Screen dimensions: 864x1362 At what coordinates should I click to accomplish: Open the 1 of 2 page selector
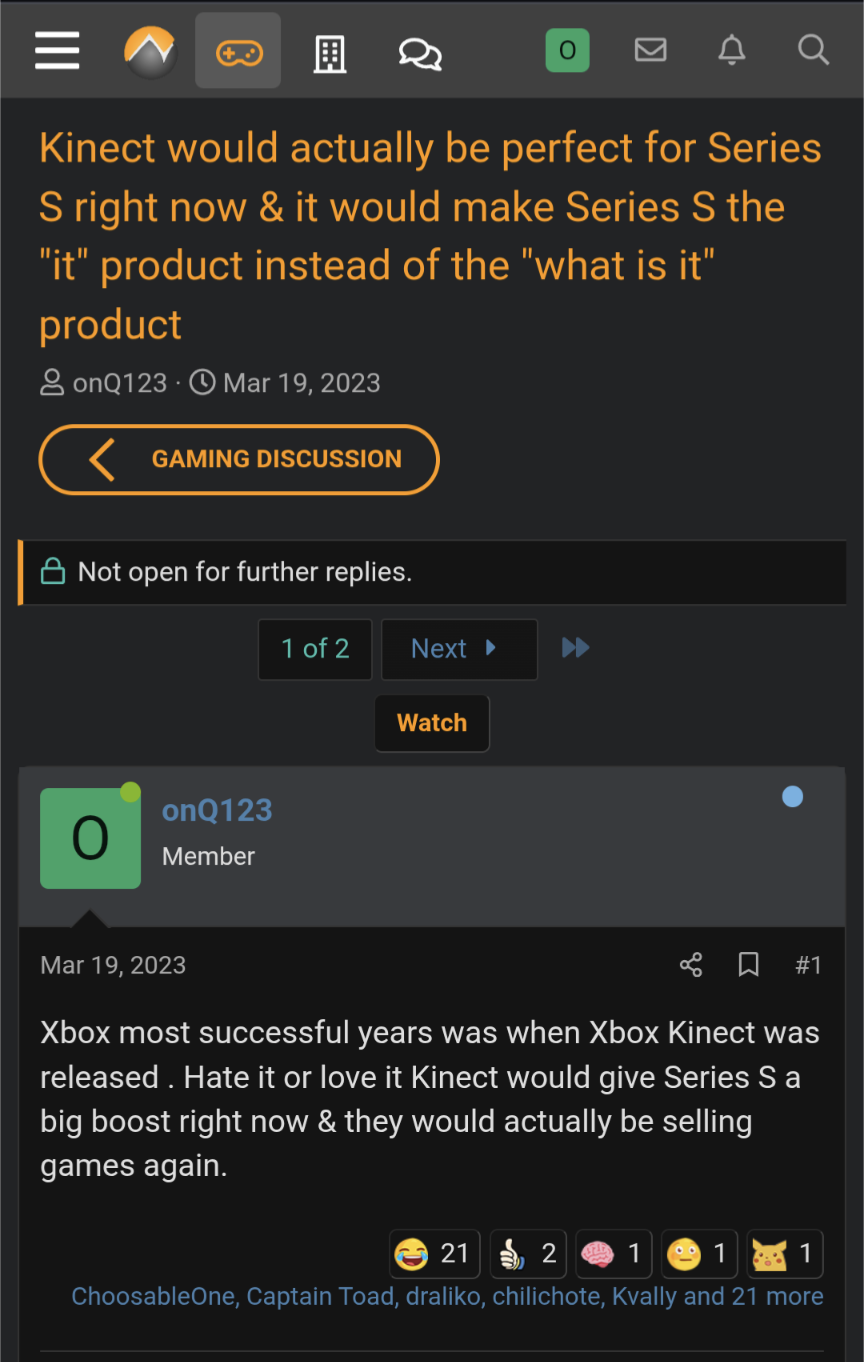315,649
